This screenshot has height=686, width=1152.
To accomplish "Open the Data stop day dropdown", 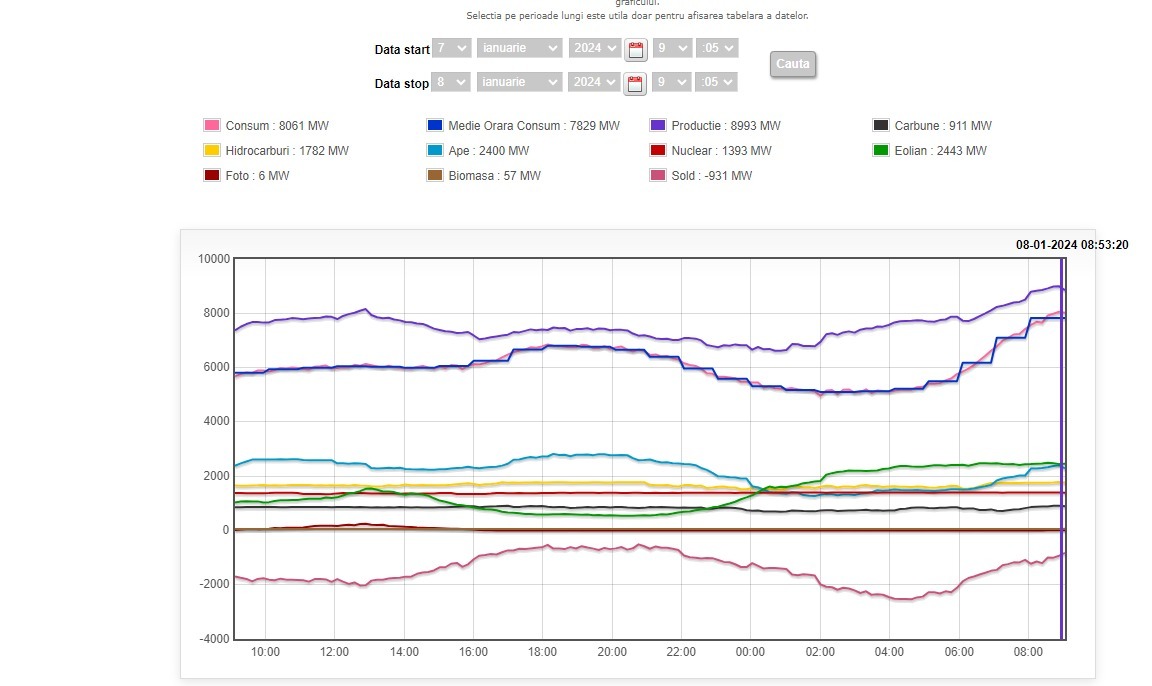I will point(450,82).
